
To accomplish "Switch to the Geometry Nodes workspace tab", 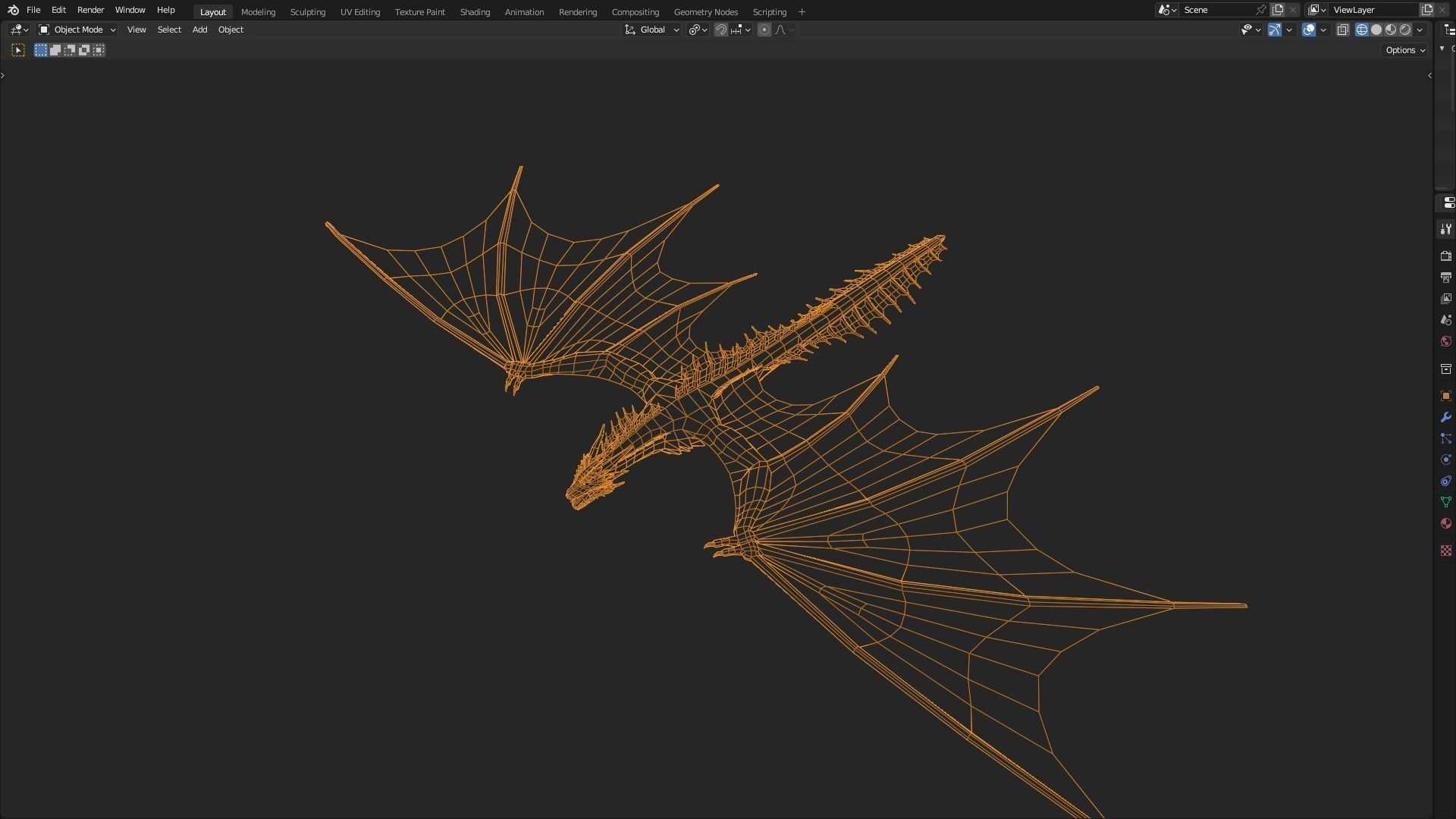I will coord(705,12).
